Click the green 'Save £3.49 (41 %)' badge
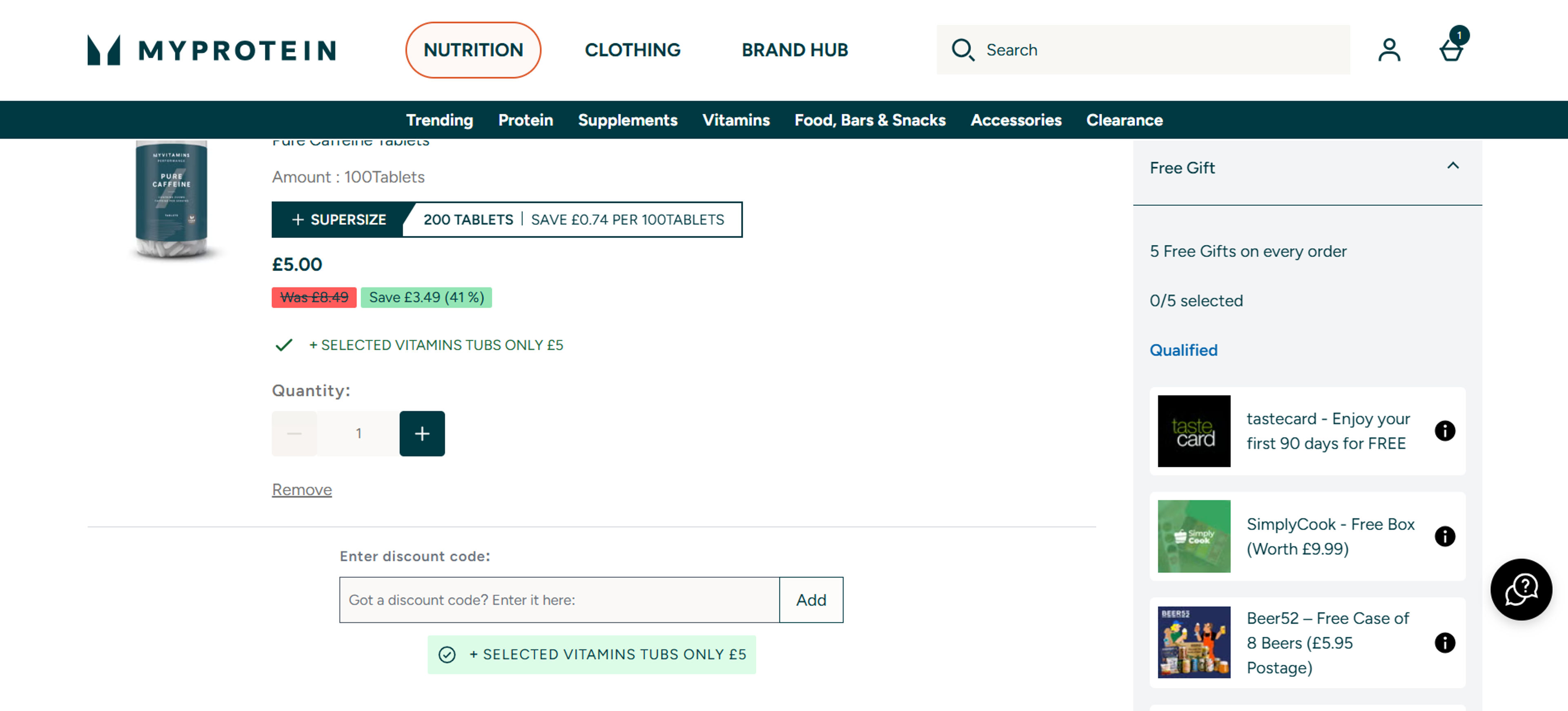Viewport: 1568px width, 711px height. (x=426, y=297)
